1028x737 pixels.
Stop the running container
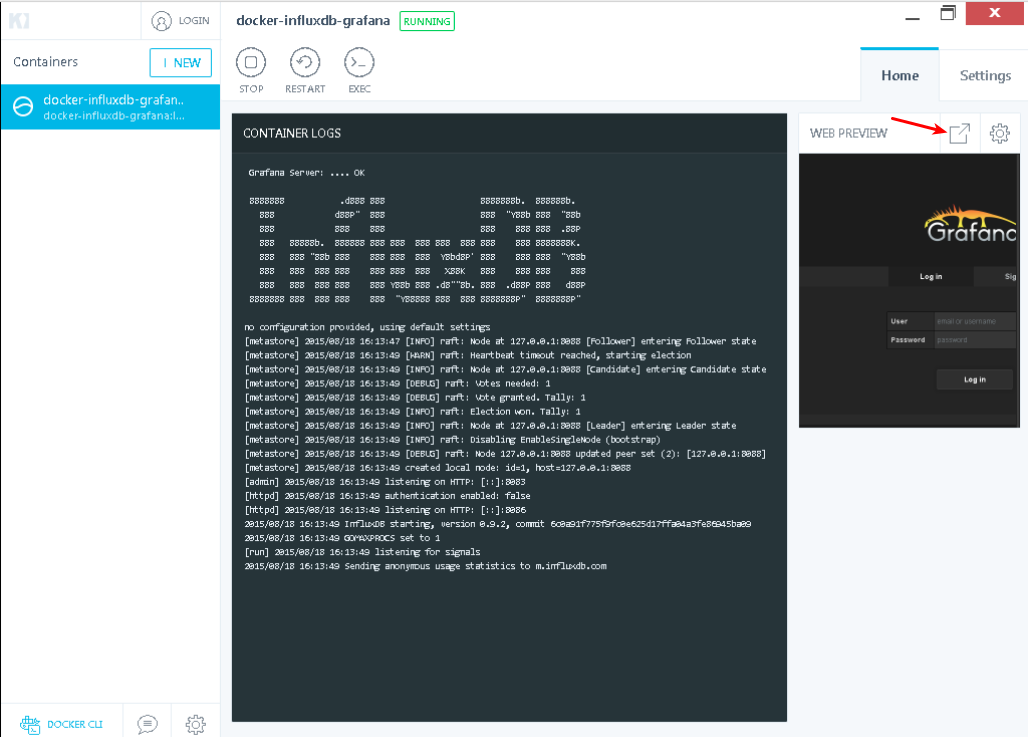point(250,63)
